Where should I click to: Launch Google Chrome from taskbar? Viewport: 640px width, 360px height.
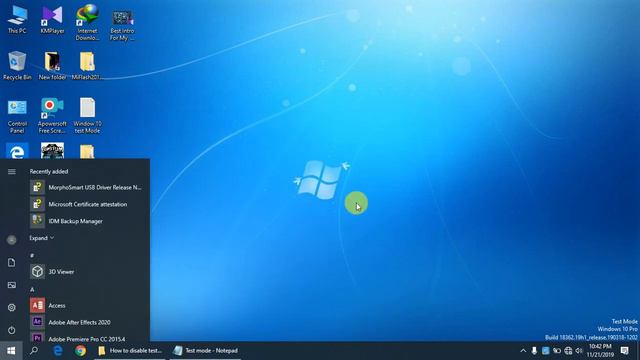click(x=80, y=351)
